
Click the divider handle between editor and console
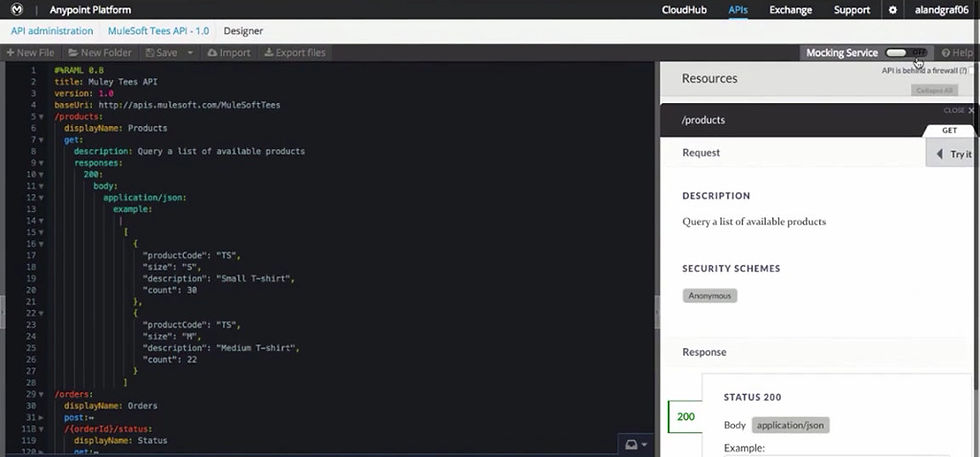coord(657,311)
